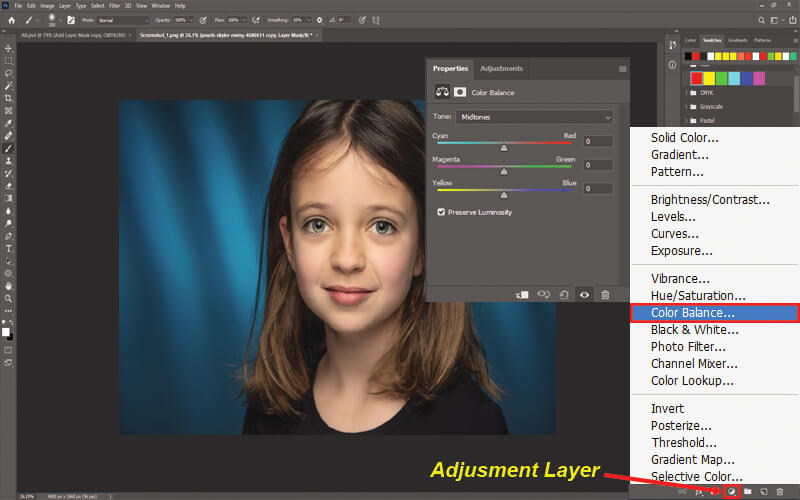Open the Filter menu

coord(114,6)
